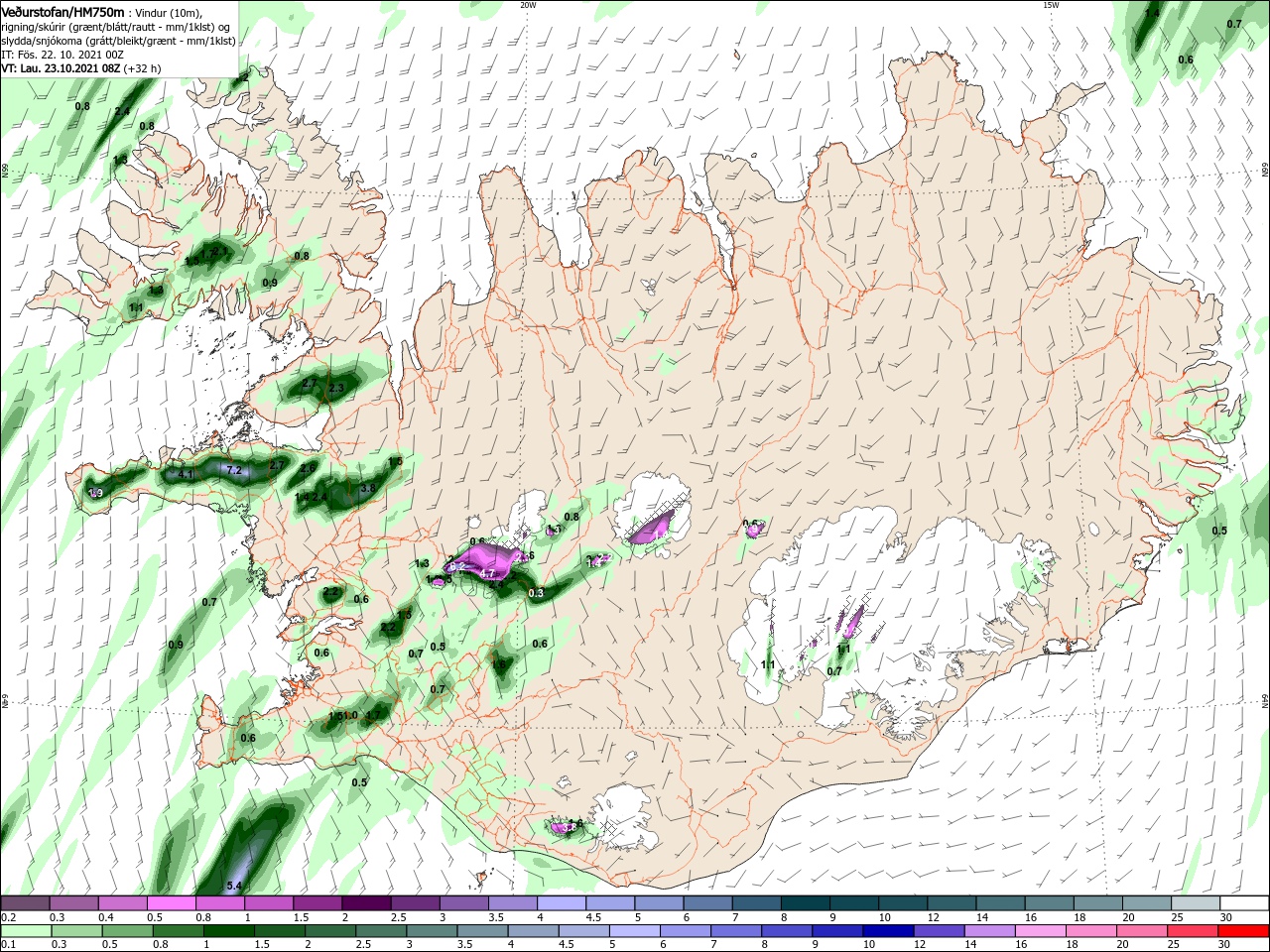This screenshot has height=952, width=1270.
Task: Click the 'slydda/snjókoma' legend description line
Action: tap(118, 41)
